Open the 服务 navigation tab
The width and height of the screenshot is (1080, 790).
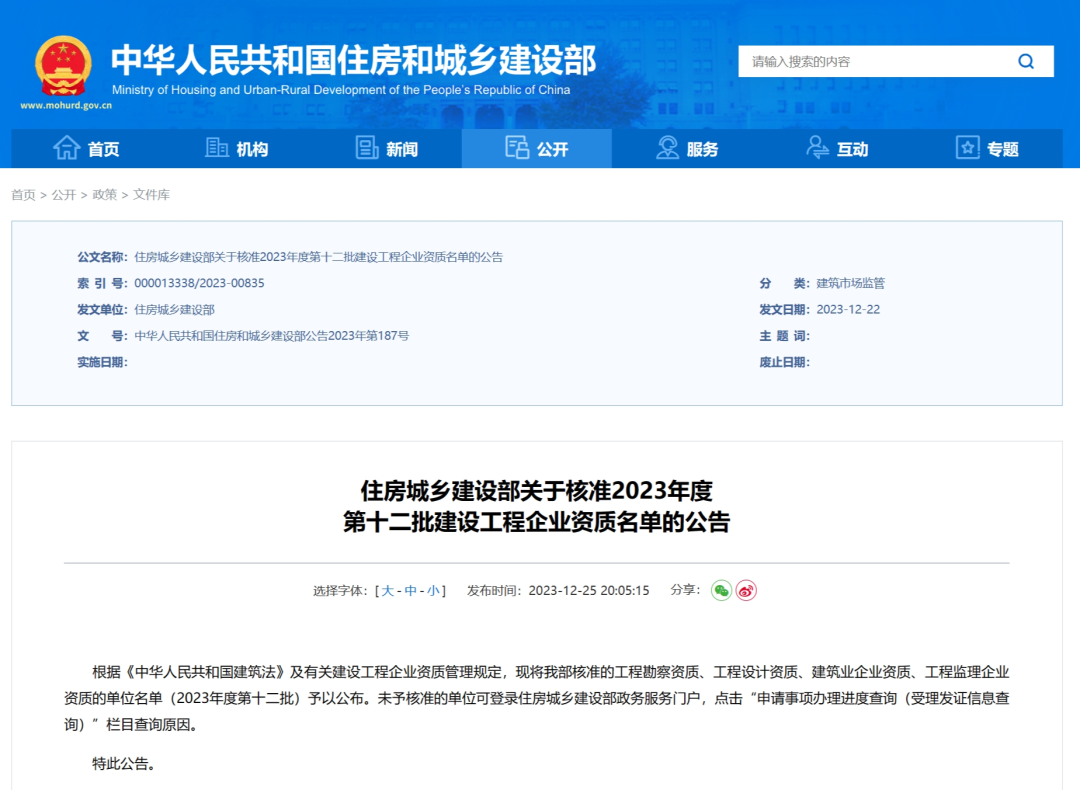coord(687,148)
